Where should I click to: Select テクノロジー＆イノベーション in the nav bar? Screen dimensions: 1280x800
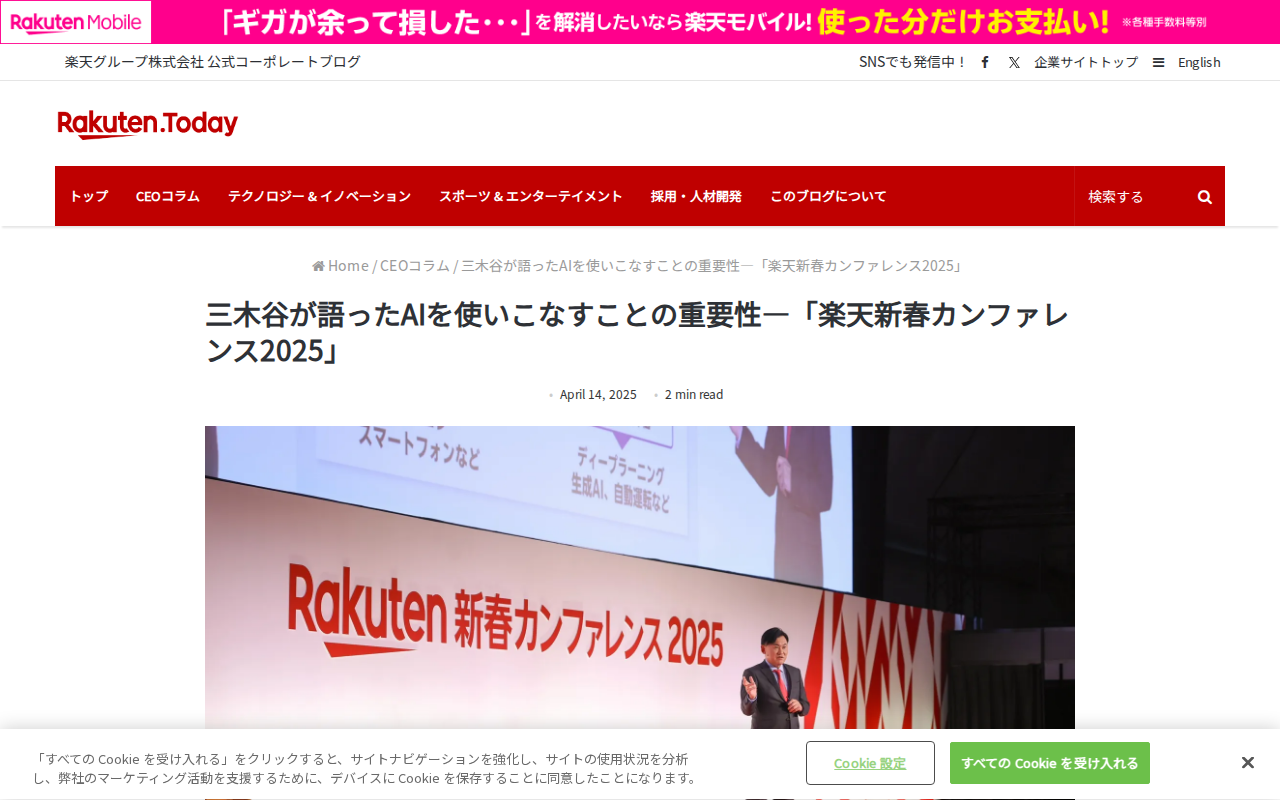point(319,196)
